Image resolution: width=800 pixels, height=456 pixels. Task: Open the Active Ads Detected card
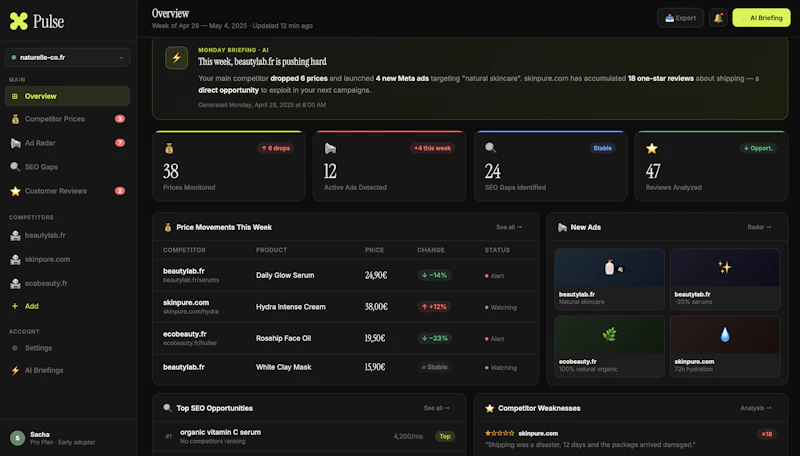tap(389, 166)
